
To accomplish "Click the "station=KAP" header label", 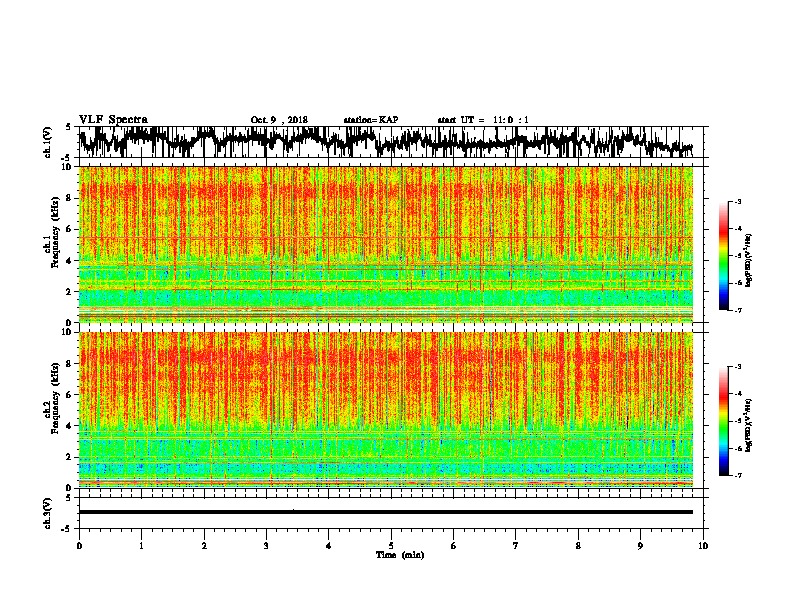I will tap(371, 120).
